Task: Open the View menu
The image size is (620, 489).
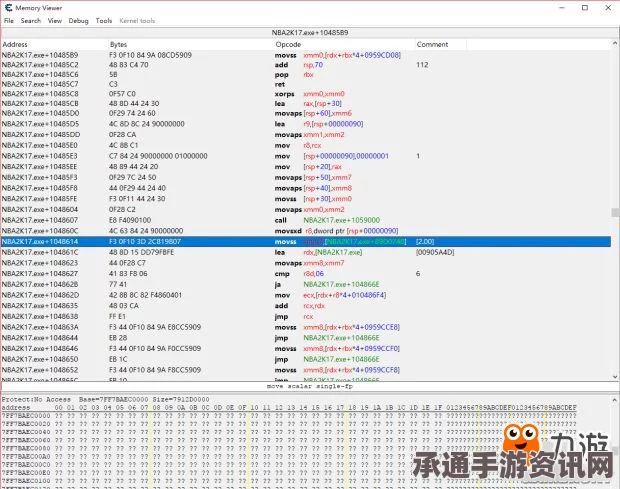Action: (55, 21)
